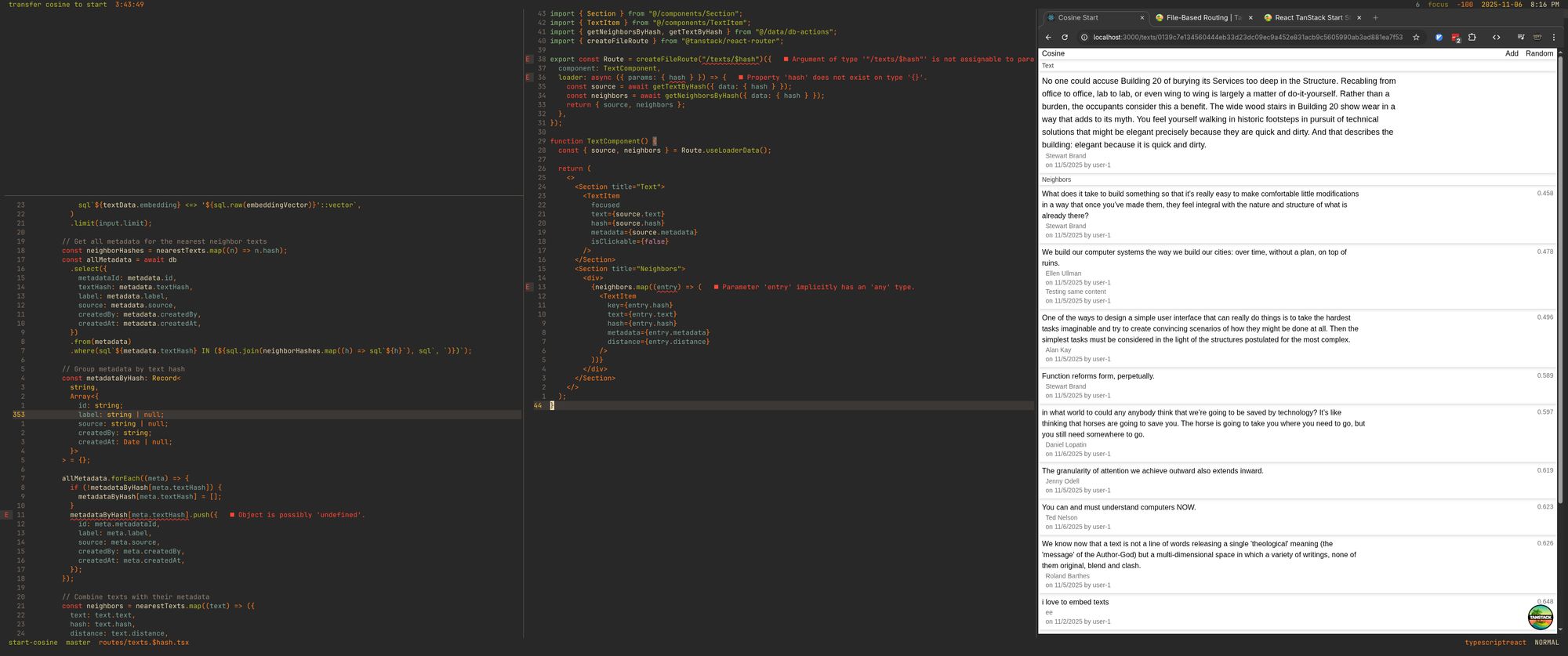Close the File-Based Routing tab
The width and height of the screenshot is (1568, 656).
pos(1250,17)
